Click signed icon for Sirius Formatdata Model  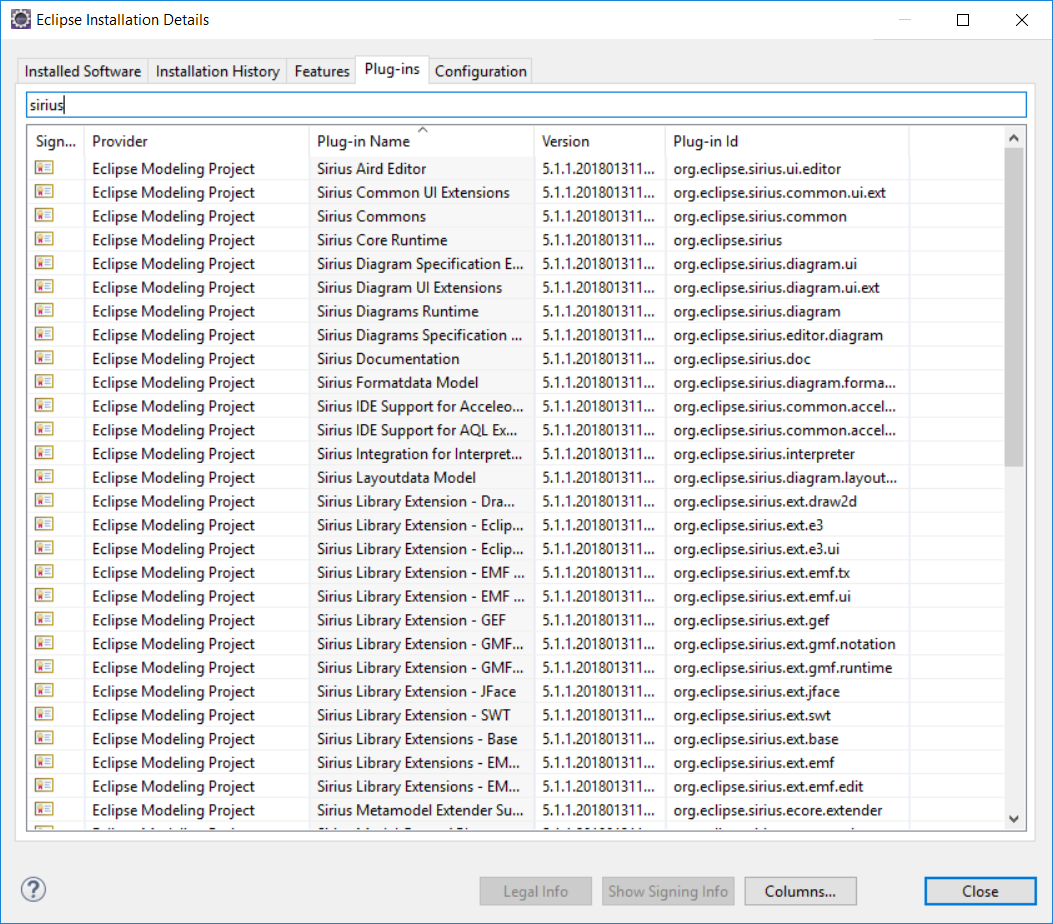(44, 381)
